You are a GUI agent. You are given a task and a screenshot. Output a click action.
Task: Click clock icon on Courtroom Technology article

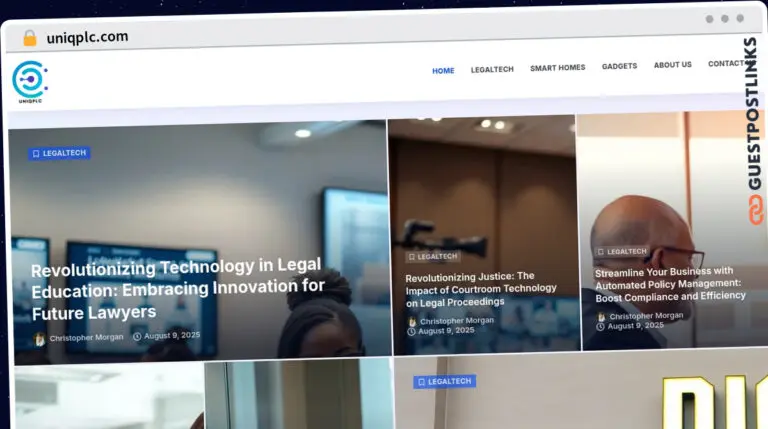(x=411, y=332)
